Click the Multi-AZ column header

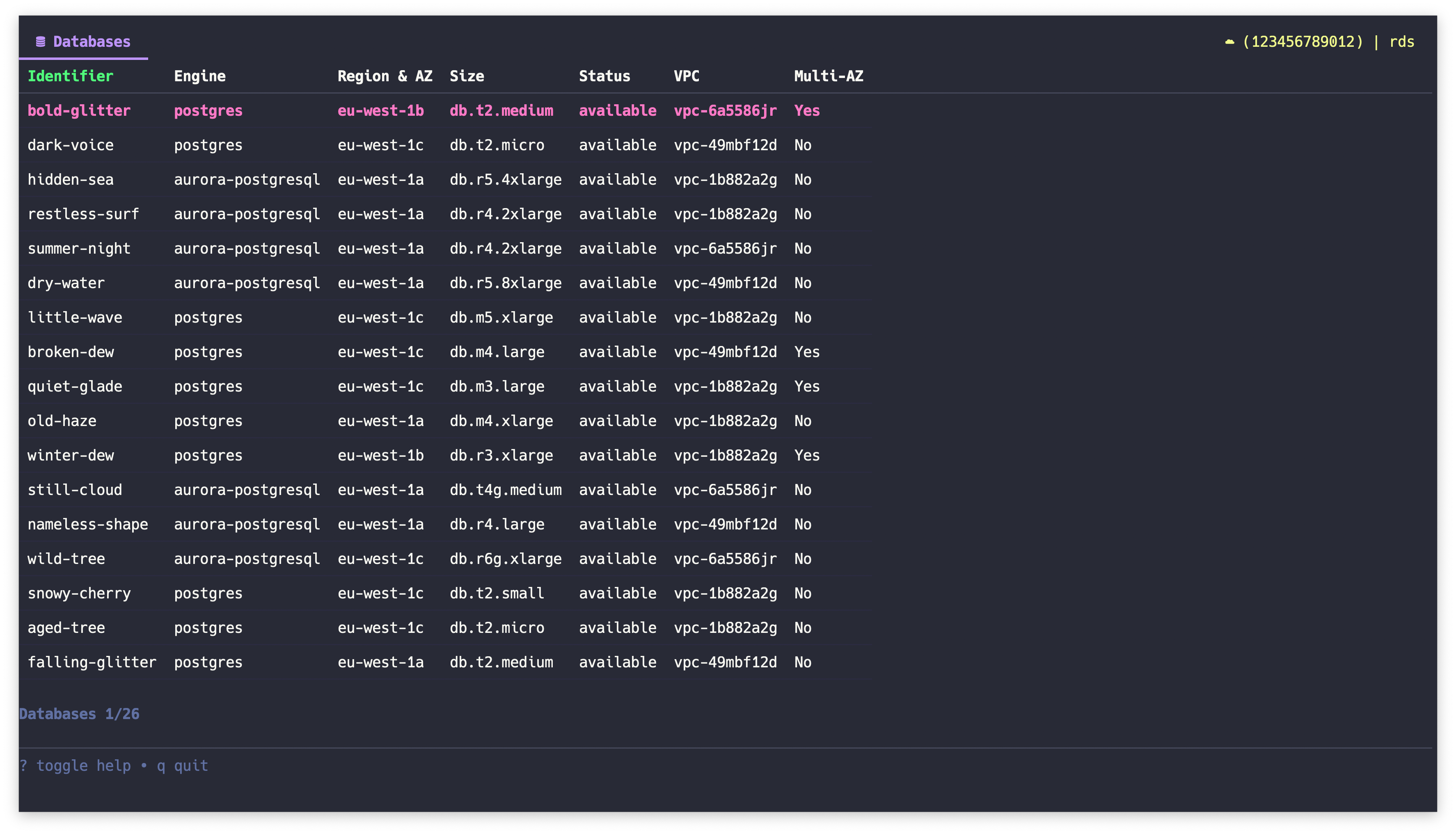[x=829, y=76]
